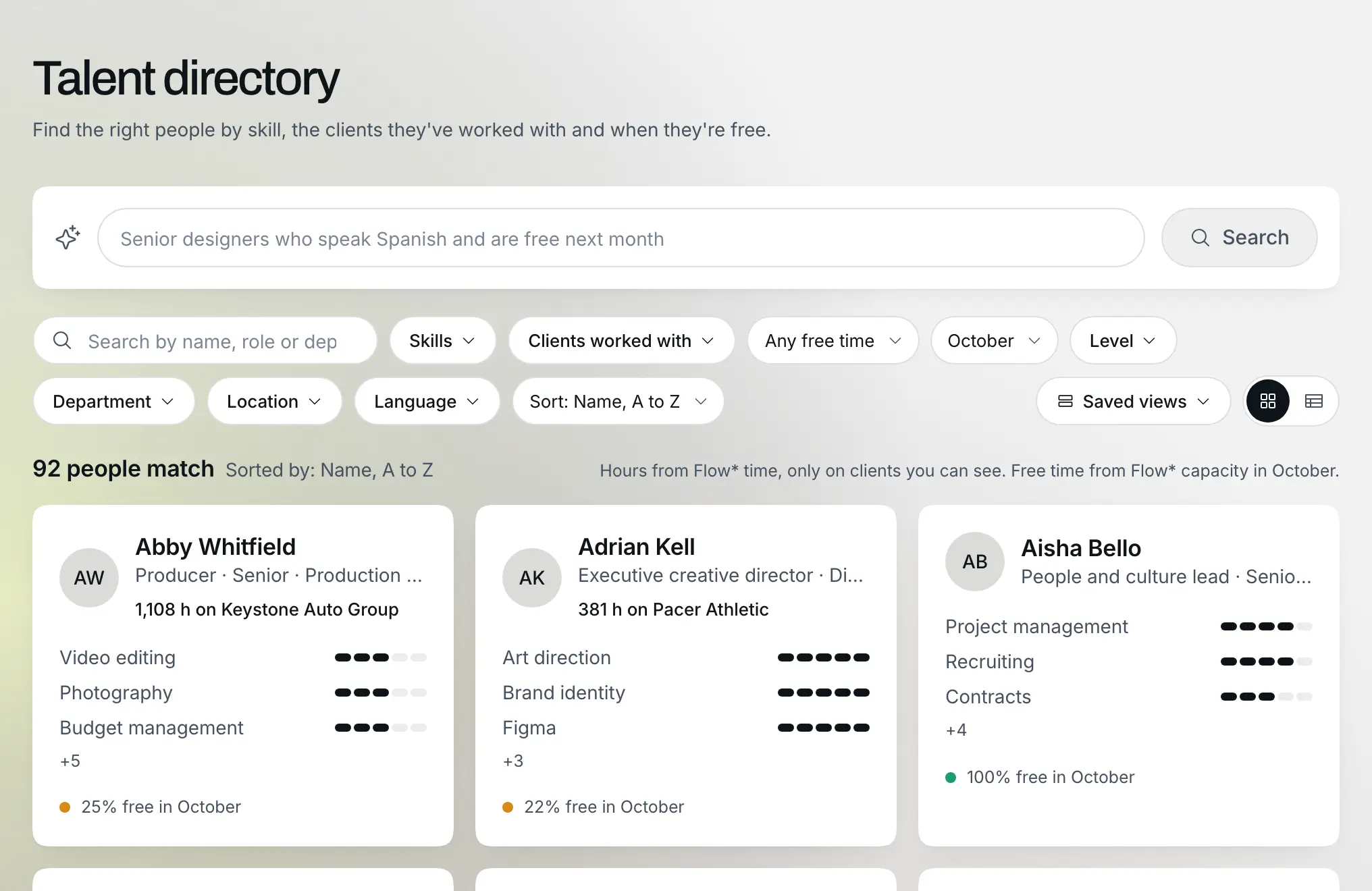This screenshot has height=891, width=1372.
Task: Click 22% free in October status
Action: [593, 807]
